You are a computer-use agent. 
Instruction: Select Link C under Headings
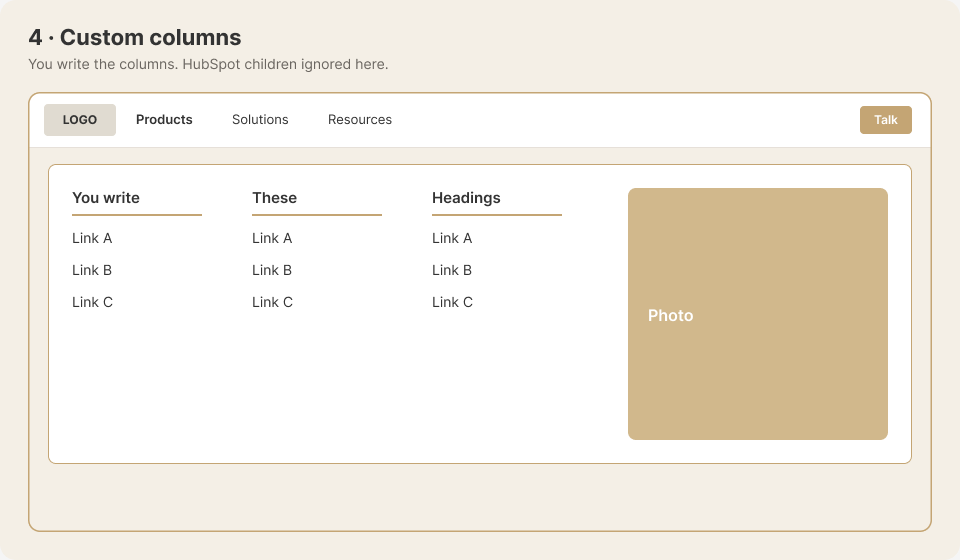tap(452, 302)
